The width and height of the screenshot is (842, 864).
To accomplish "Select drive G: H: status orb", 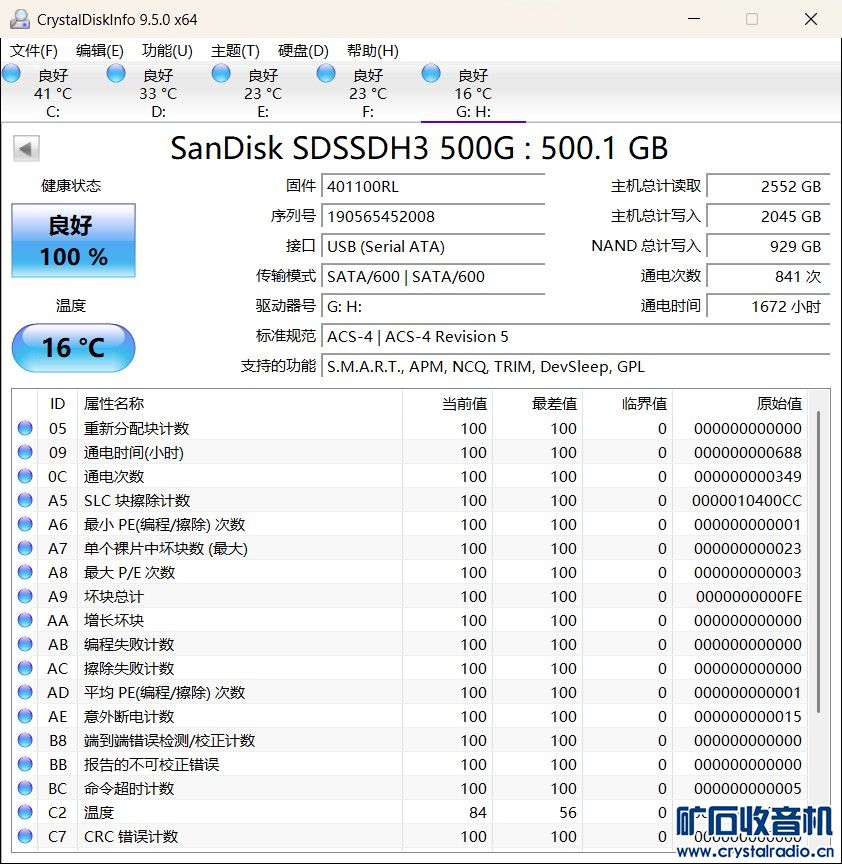I will (431, 73).
